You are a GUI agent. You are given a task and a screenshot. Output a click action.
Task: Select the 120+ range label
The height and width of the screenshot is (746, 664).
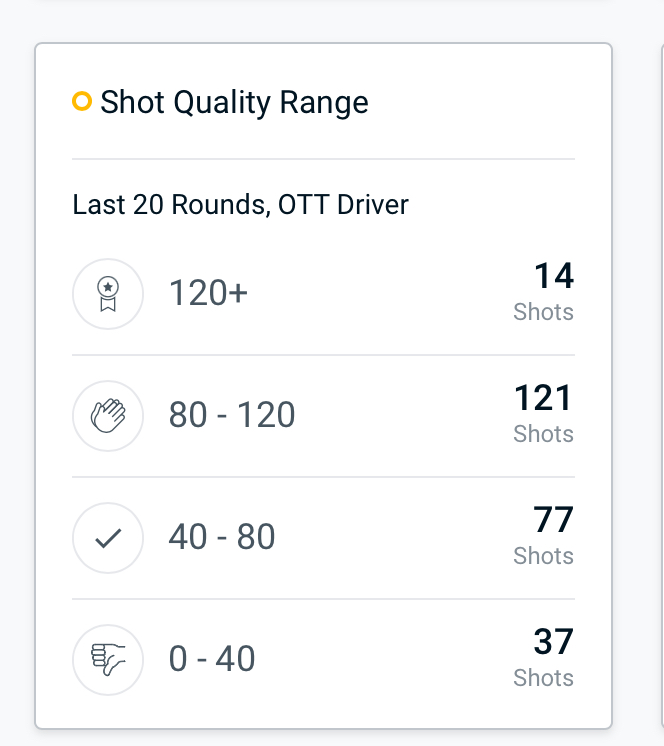208,293
